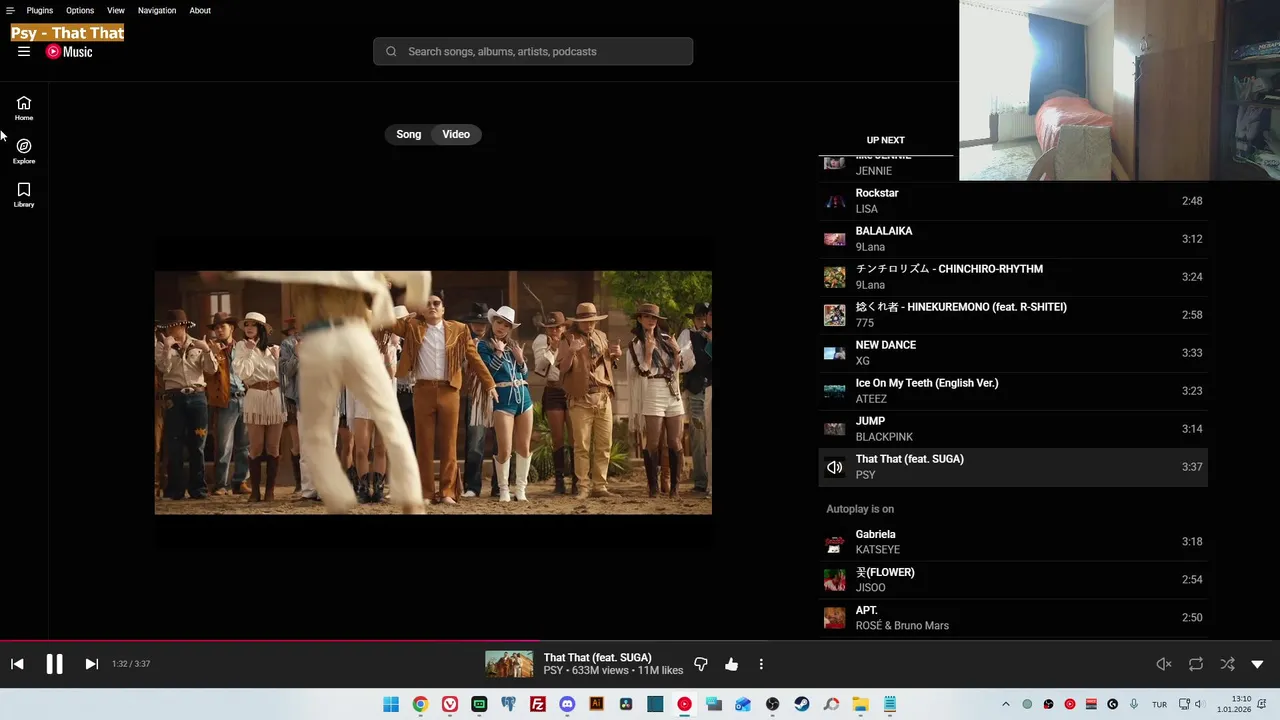
Task: Open the app menu icon at top left
Action: coord(10,10)
